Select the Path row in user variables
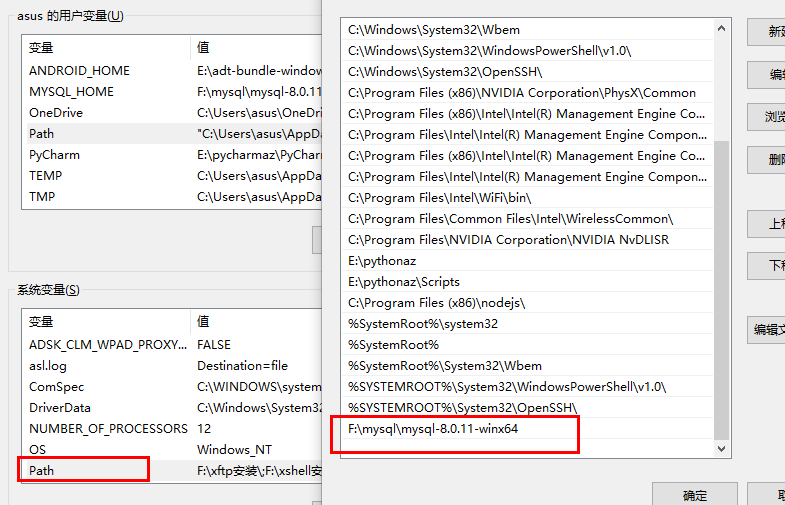This screenshot has width=785, height=505. (174, 134)
